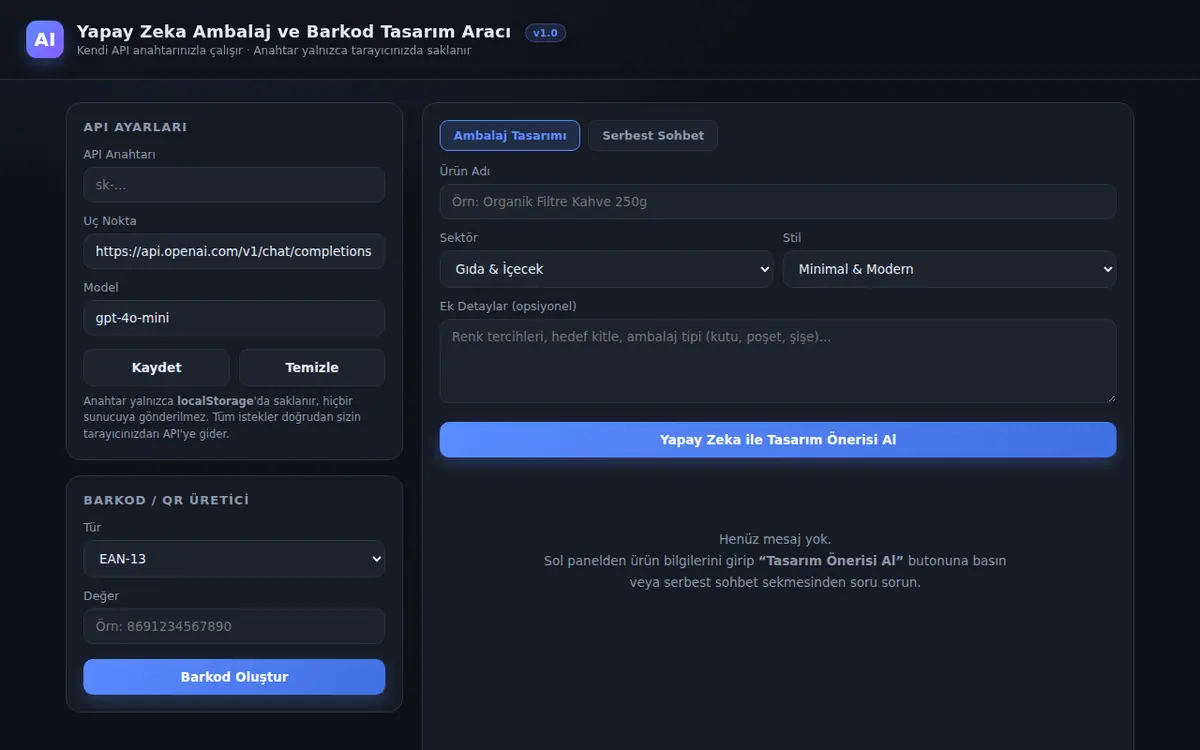Click Yapay Zeka ile Tasarım Önerisi Al
Viewport: 1200px width, 750px height.
click(x=778, y=440)
